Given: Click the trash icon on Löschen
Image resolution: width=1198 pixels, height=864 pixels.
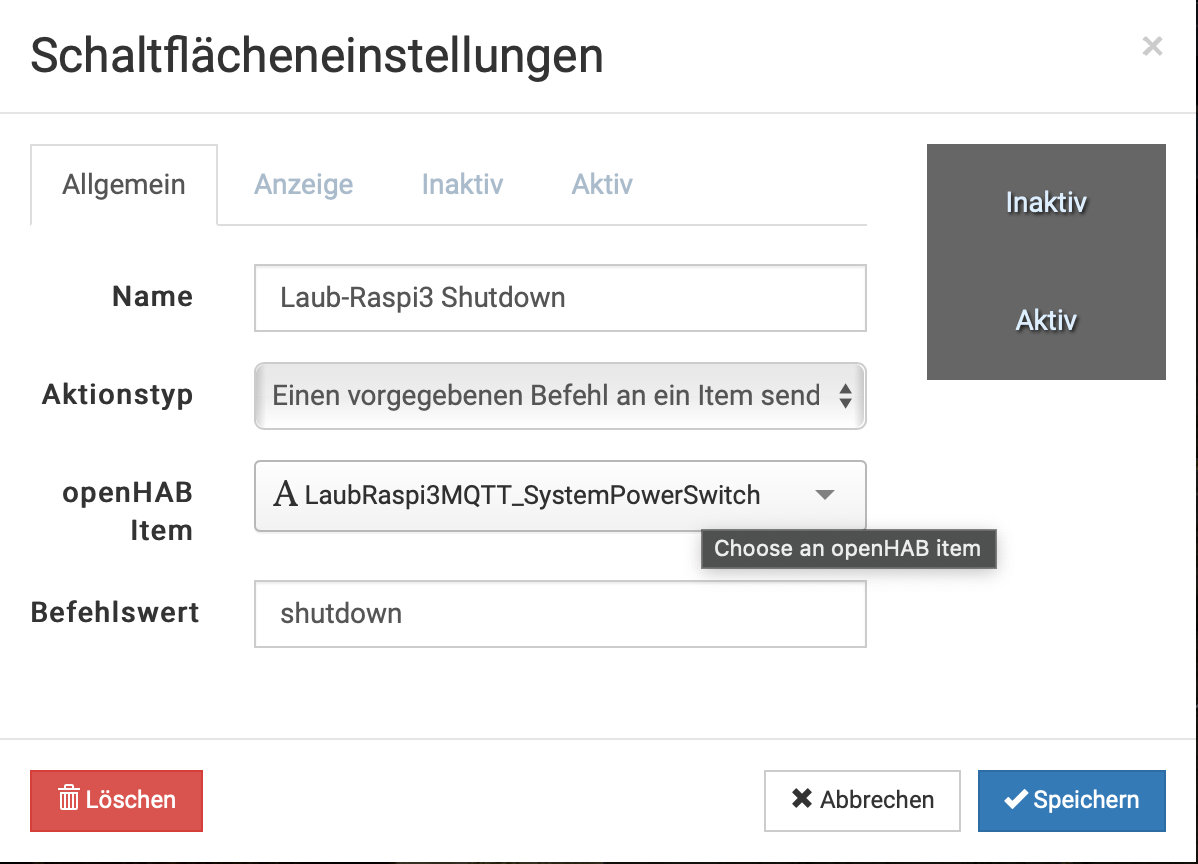Looking at the screenshot, I should (x=69, y=800).
